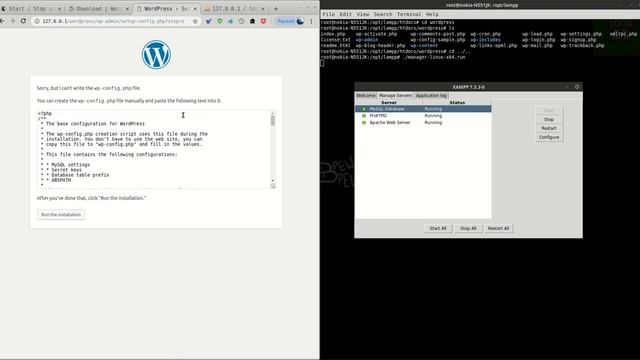
Task: Open the terminal File menu
Action: (329, 14)
